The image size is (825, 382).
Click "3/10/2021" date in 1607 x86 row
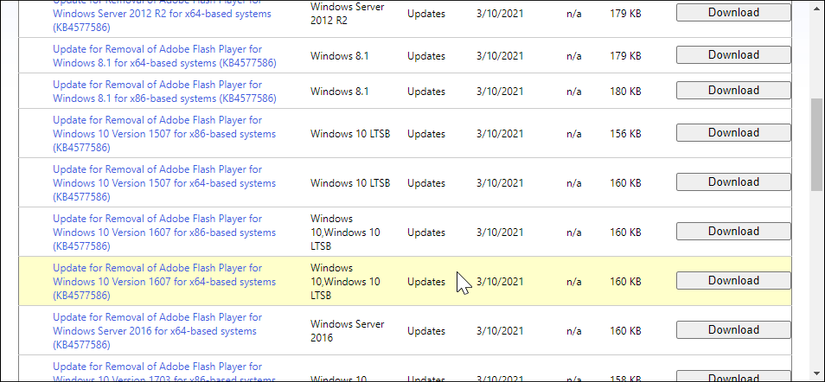(500, 233)
